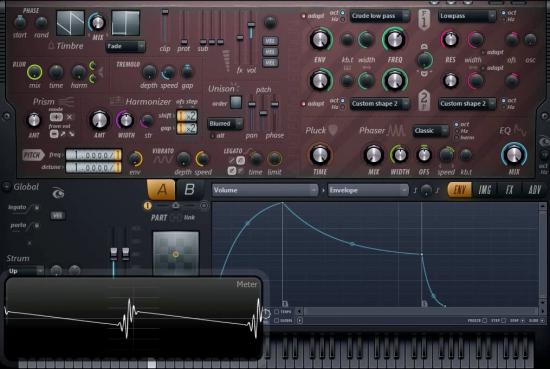Screen dimensions: 550x369
Task: Click the Blur mix knob
Action: 34,73
